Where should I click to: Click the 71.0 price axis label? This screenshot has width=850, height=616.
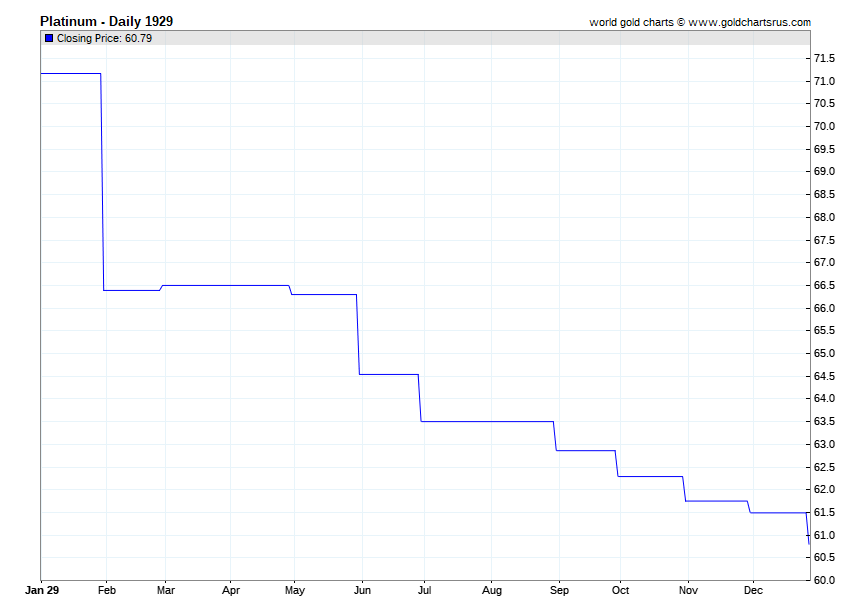click(825, 81)
